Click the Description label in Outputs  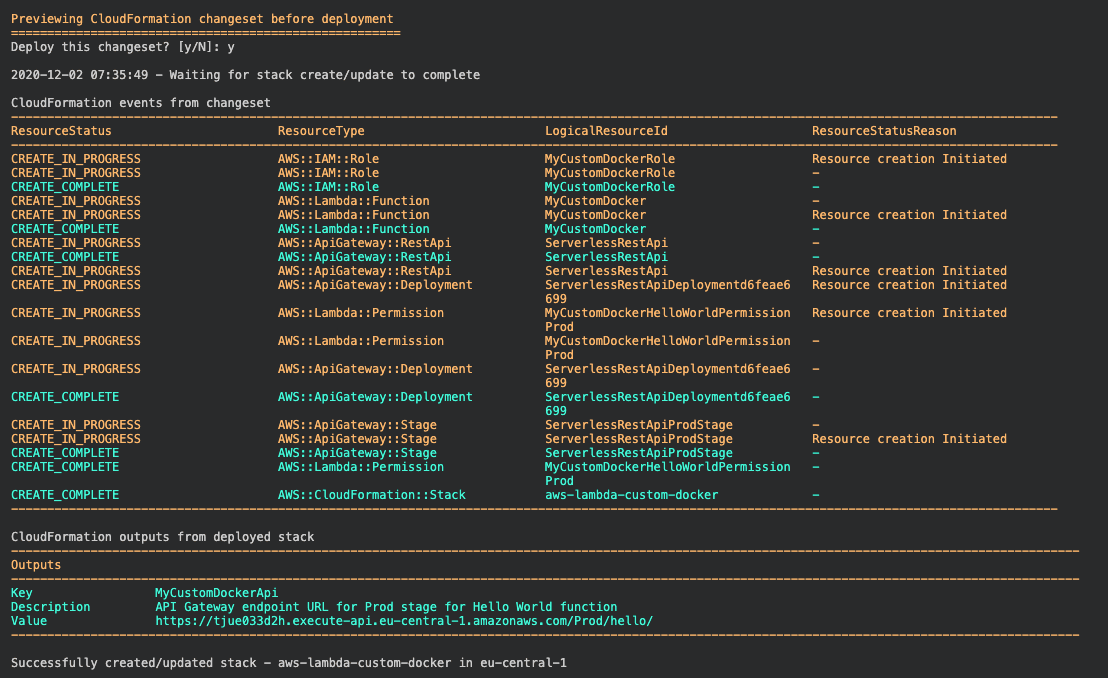point(51,607)
